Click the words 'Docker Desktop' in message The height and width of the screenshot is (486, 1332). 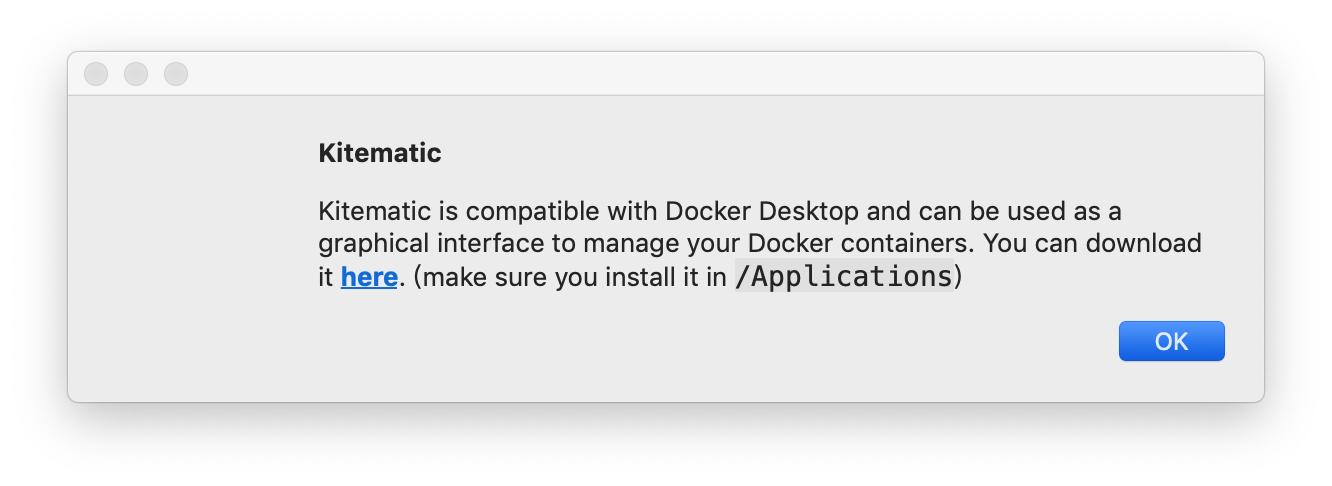(757, 212)
